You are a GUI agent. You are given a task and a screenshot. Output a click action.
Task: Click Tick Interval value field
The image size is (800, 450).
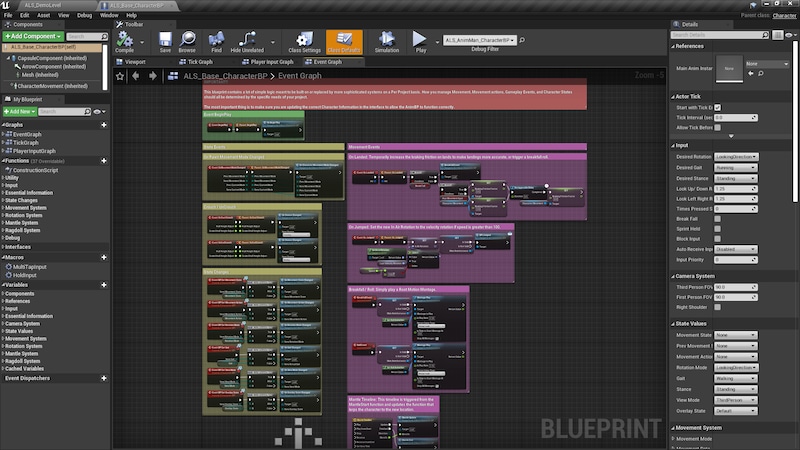point(735,118)
